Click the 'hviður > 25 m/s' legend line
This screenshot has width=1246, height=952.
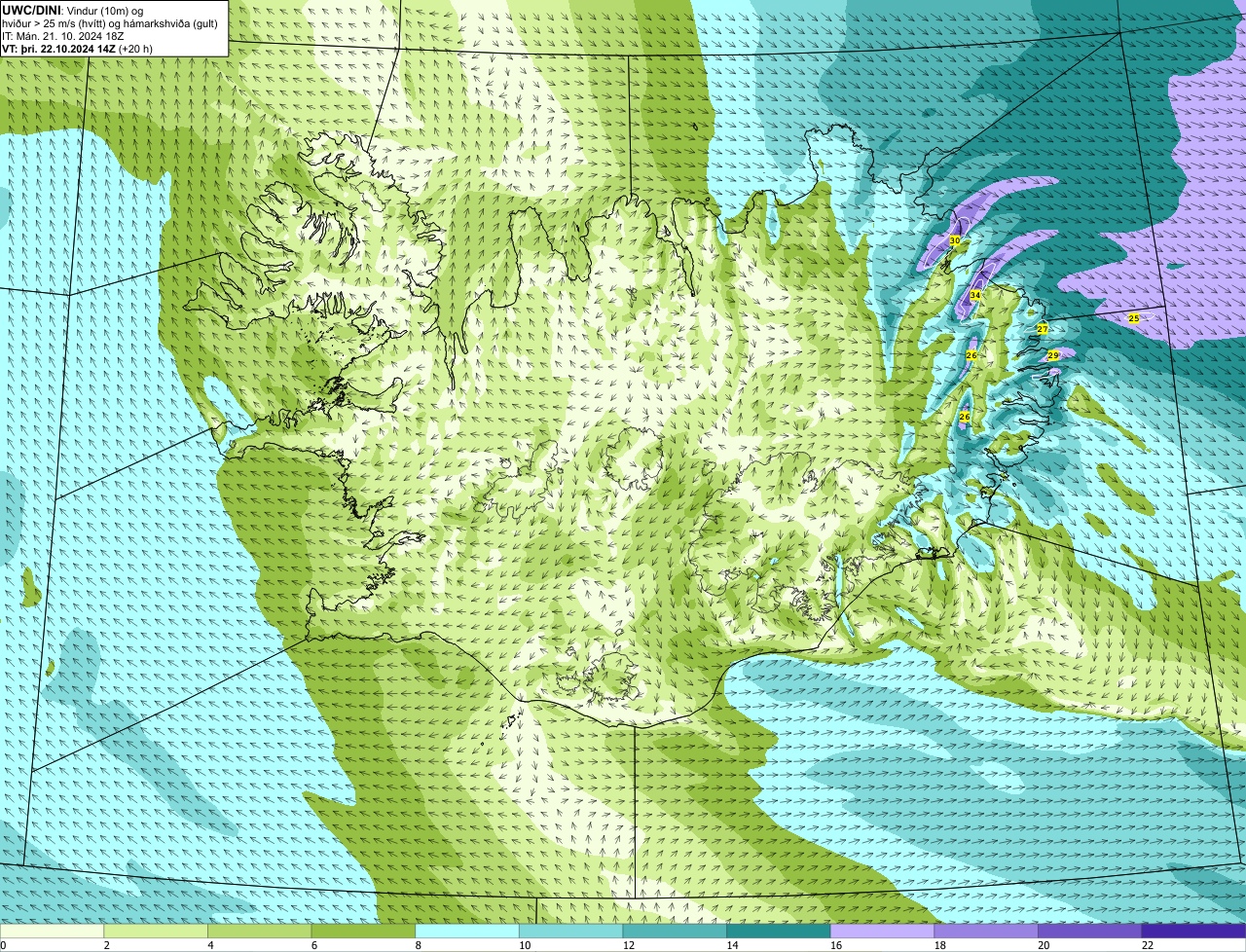click(109, 22)
